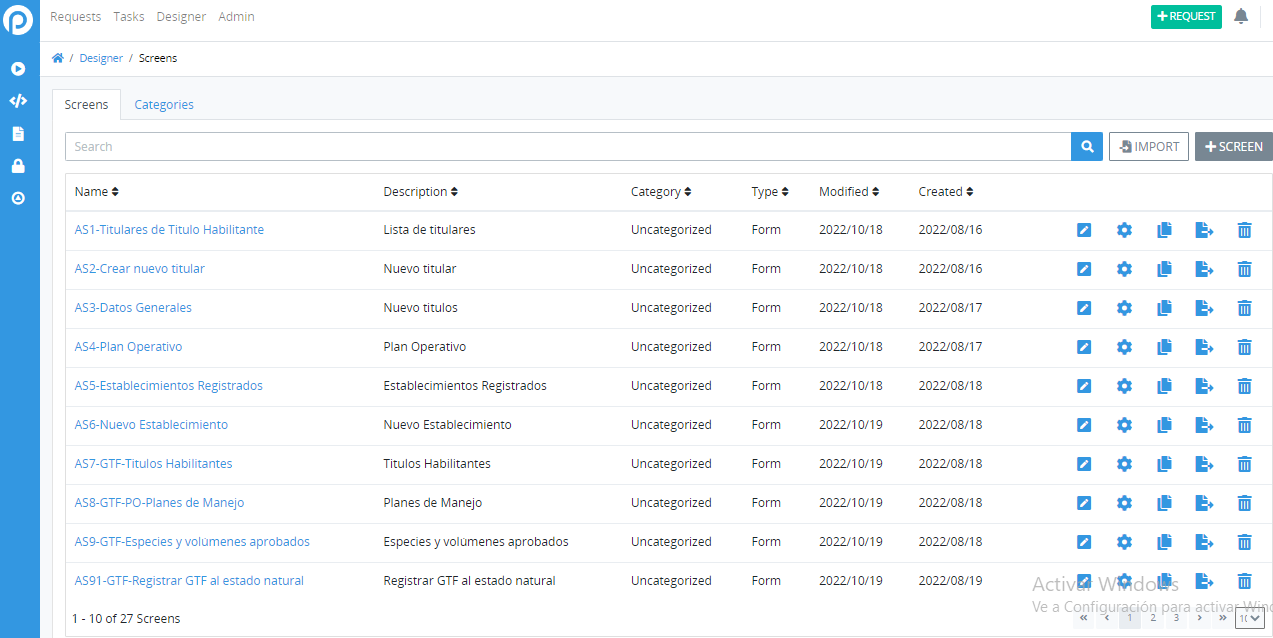
Task: Delete the AS5-Establecimientos Registrados screen
Action: point(1244,386)
